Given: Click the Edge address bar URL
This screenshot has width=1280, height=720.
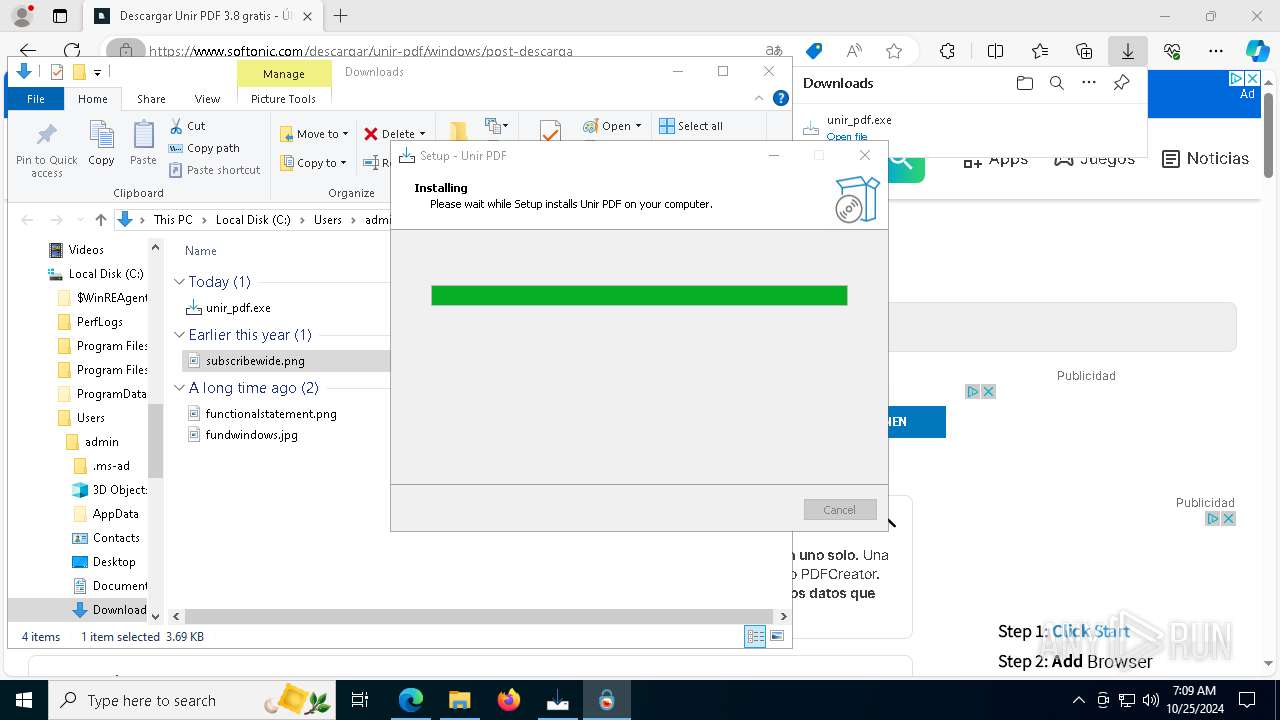Looking at the screenshot, I should coord(361,51).
